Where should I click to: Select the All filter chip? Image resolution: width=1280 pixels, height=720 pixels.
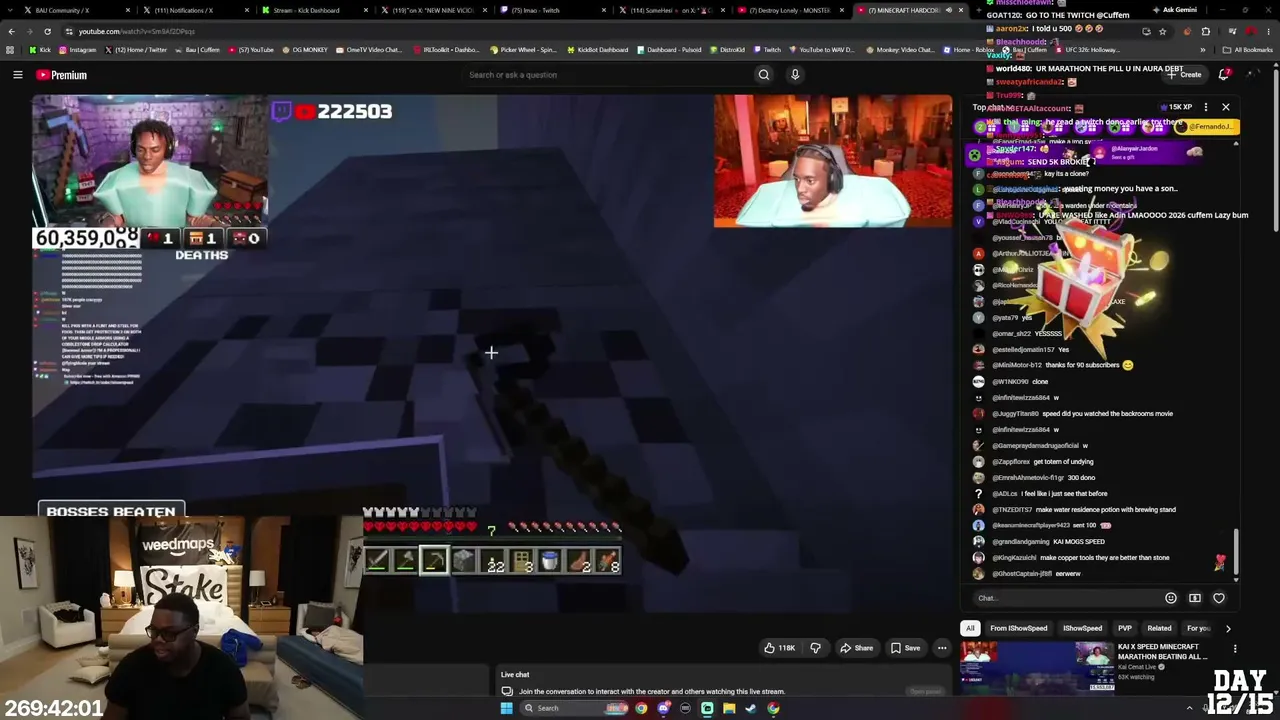969,628
